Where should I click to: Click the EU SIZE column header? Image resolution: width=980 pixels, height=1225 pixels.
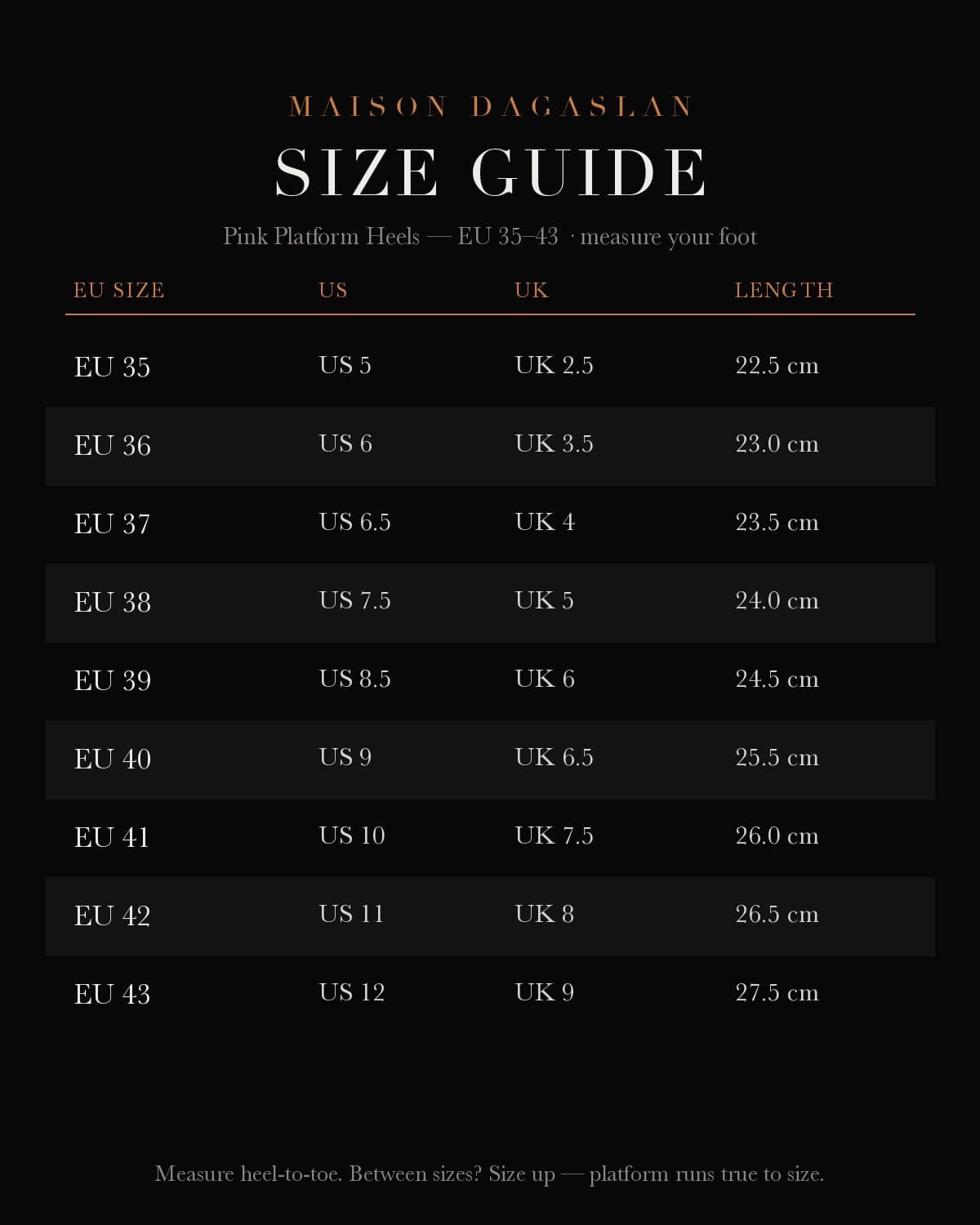point(119,290)
